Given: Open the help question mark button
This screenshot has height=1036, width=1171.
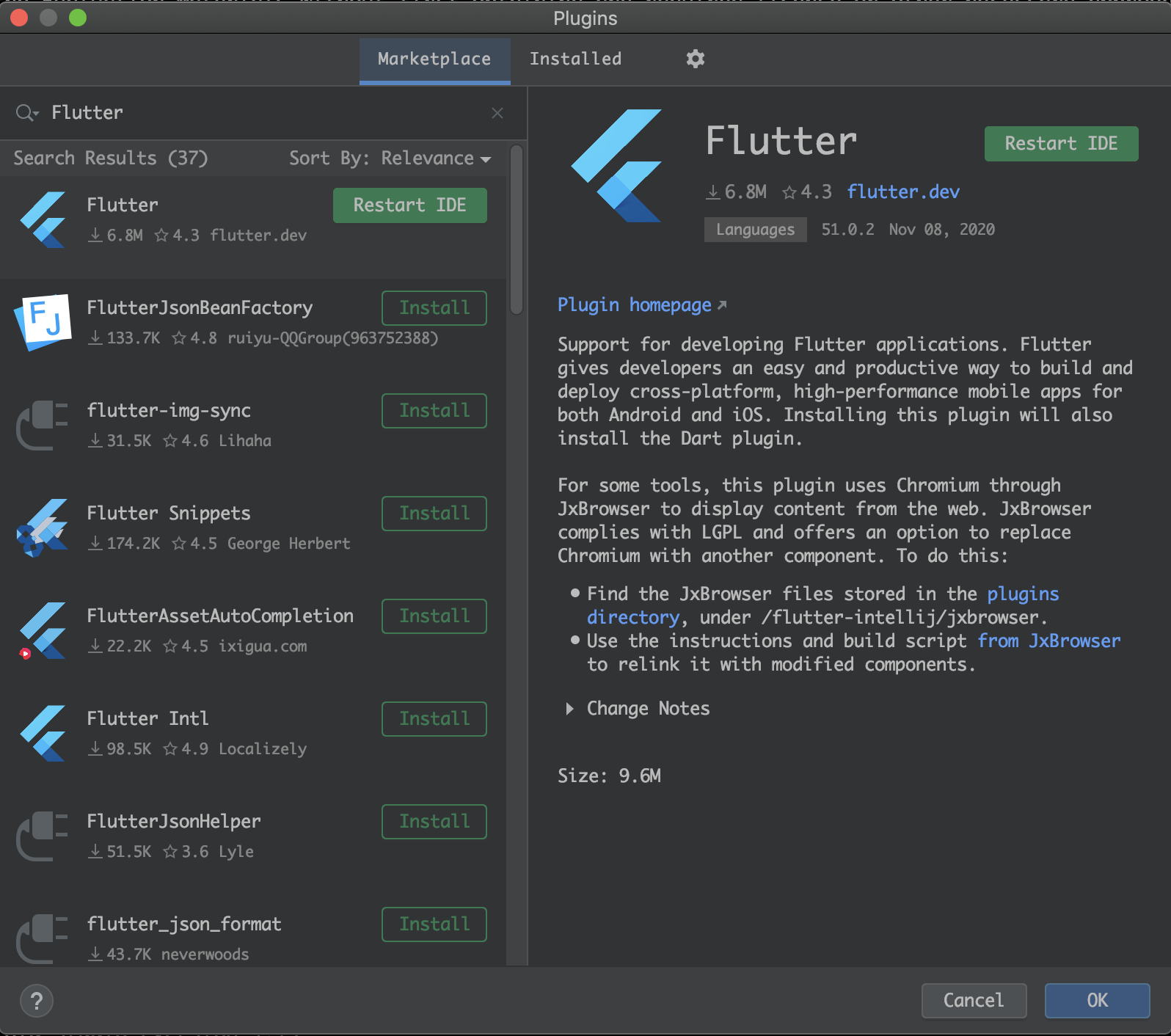Looking at the screenshot, I should [x=37, y=1001].
